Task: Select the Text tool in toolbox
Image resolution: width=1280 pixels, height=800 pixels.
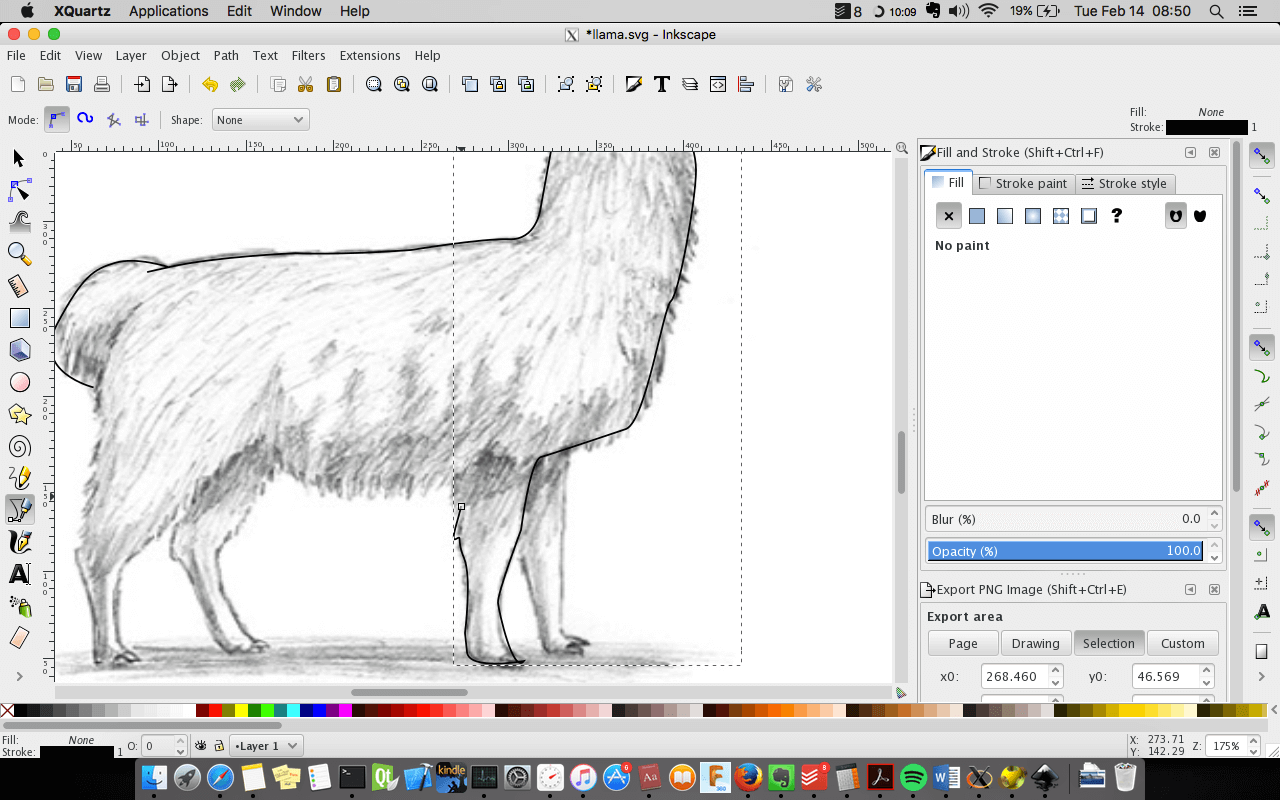Action: [19, 574]
